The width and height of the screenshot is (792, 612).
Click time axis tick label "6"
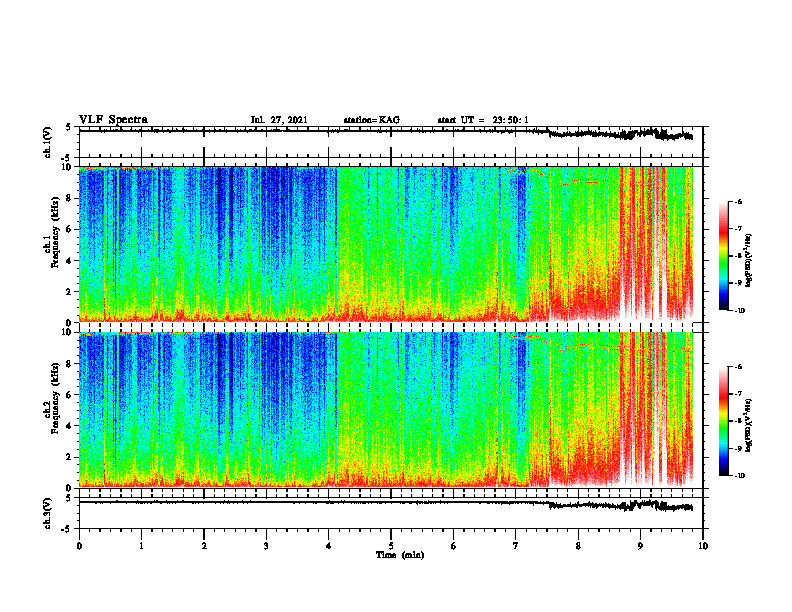pos(454,546)
